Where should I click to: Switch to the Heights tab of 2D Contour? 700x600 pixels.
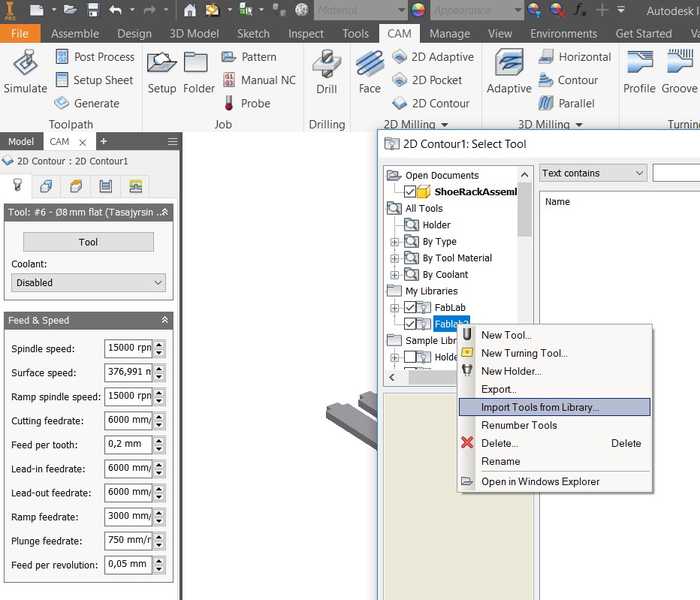point(76,185)
